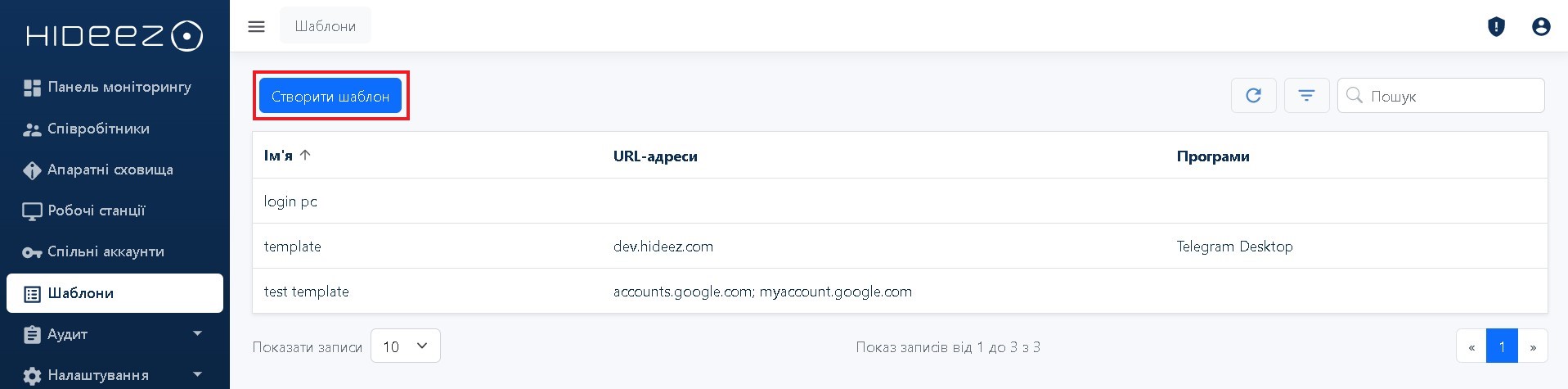
Task: Open the security shield alert icon
Action: [x=1496, y=27]
